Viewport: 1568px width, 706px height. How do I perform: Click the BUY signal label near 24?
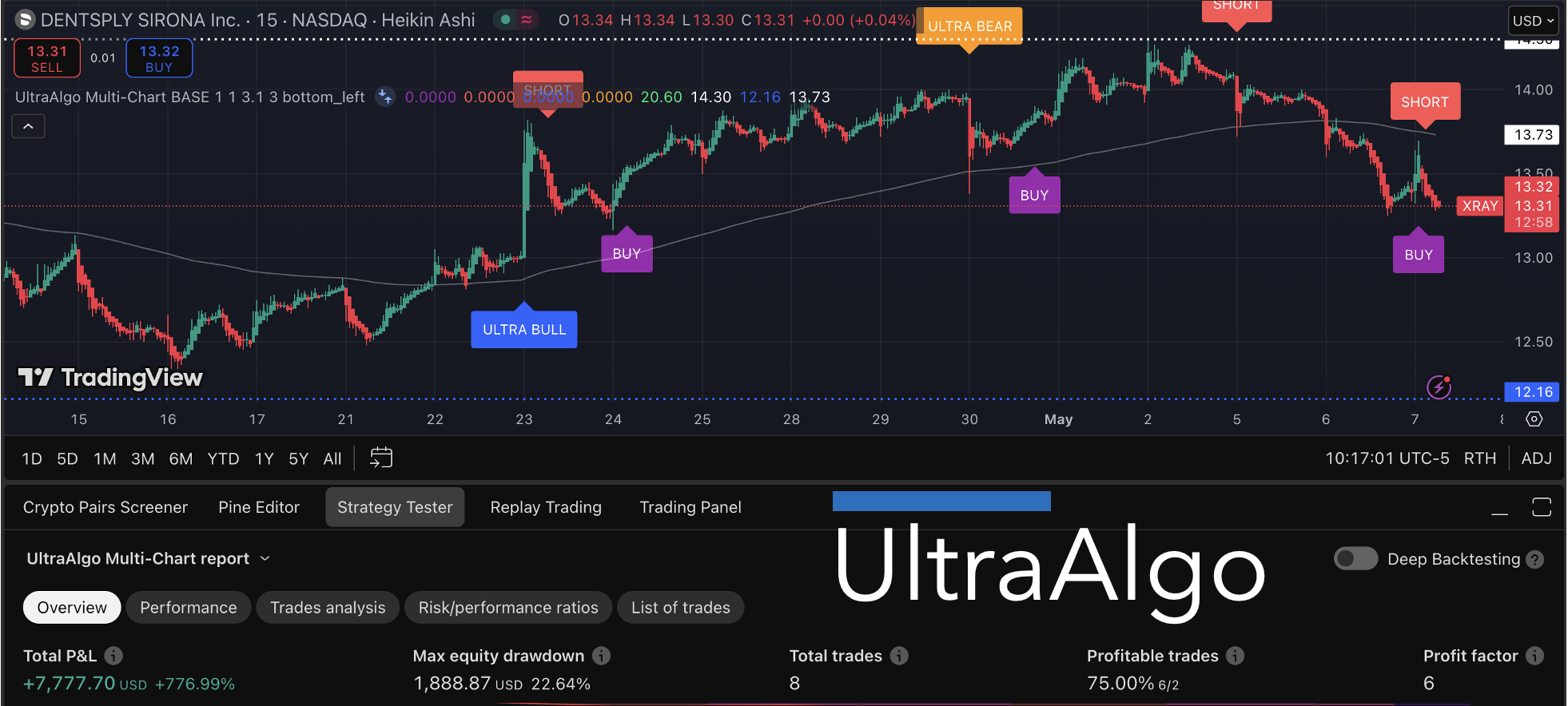pos(627,253)
